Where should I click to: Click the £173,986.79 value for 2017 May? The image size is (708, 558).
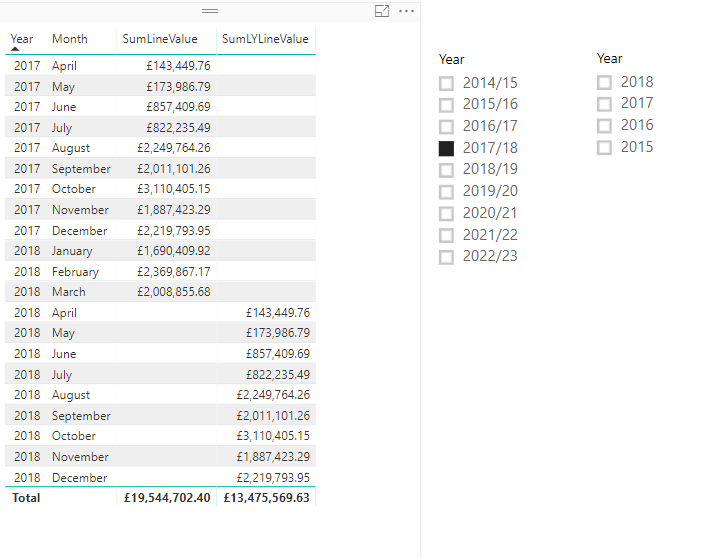178,86
